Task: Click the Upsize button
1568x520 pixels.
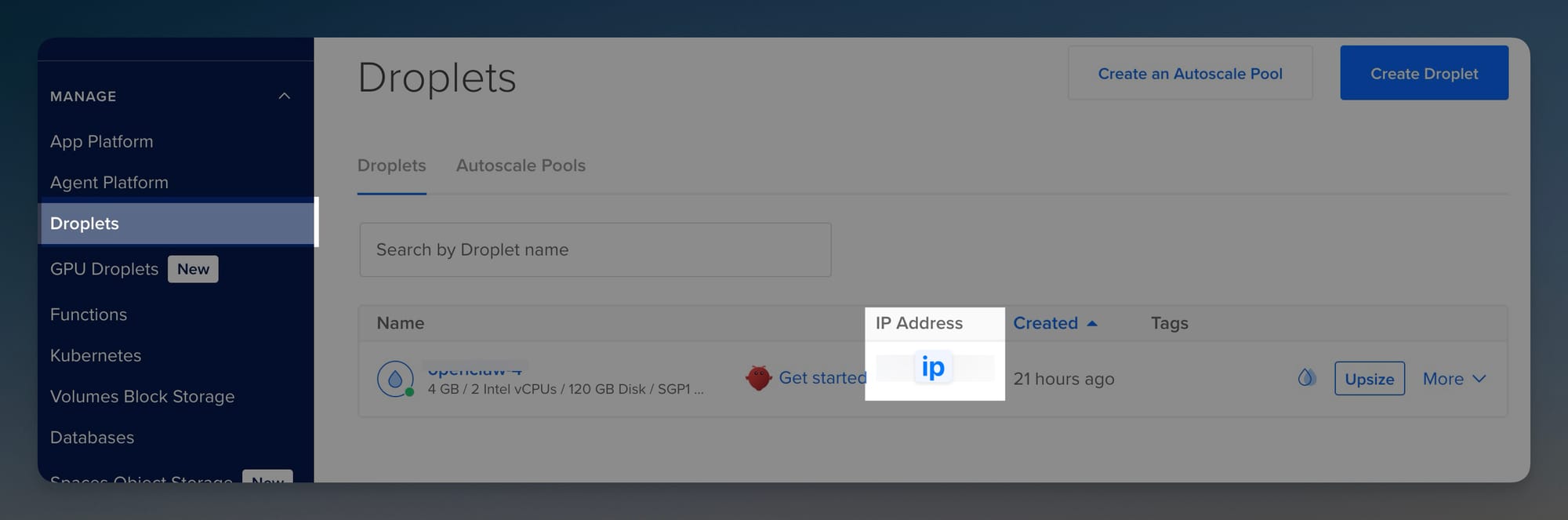Action: pyautogui.click(x=1369, y=379)
